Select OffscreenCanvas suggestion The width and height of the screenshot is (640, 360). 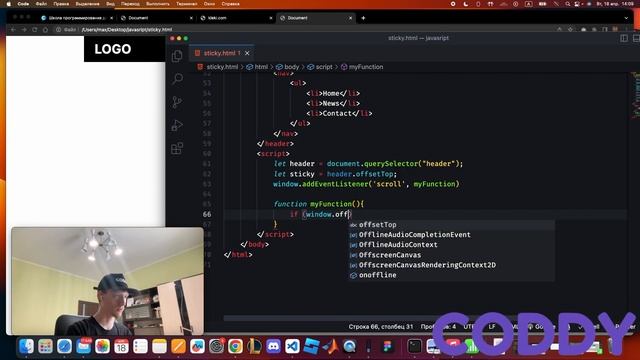[x=451, y=255]
